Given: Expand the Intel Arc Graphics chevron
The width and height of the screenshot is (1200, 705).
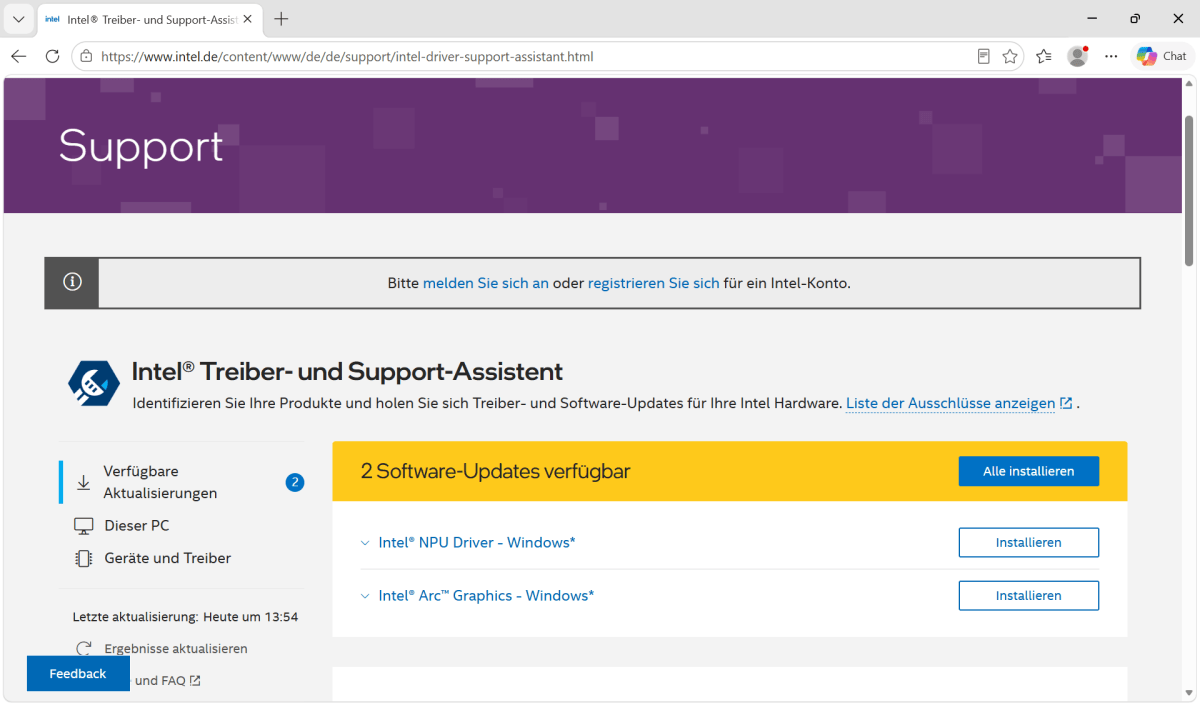Looking at the screenshot, I should pos(365,596).
